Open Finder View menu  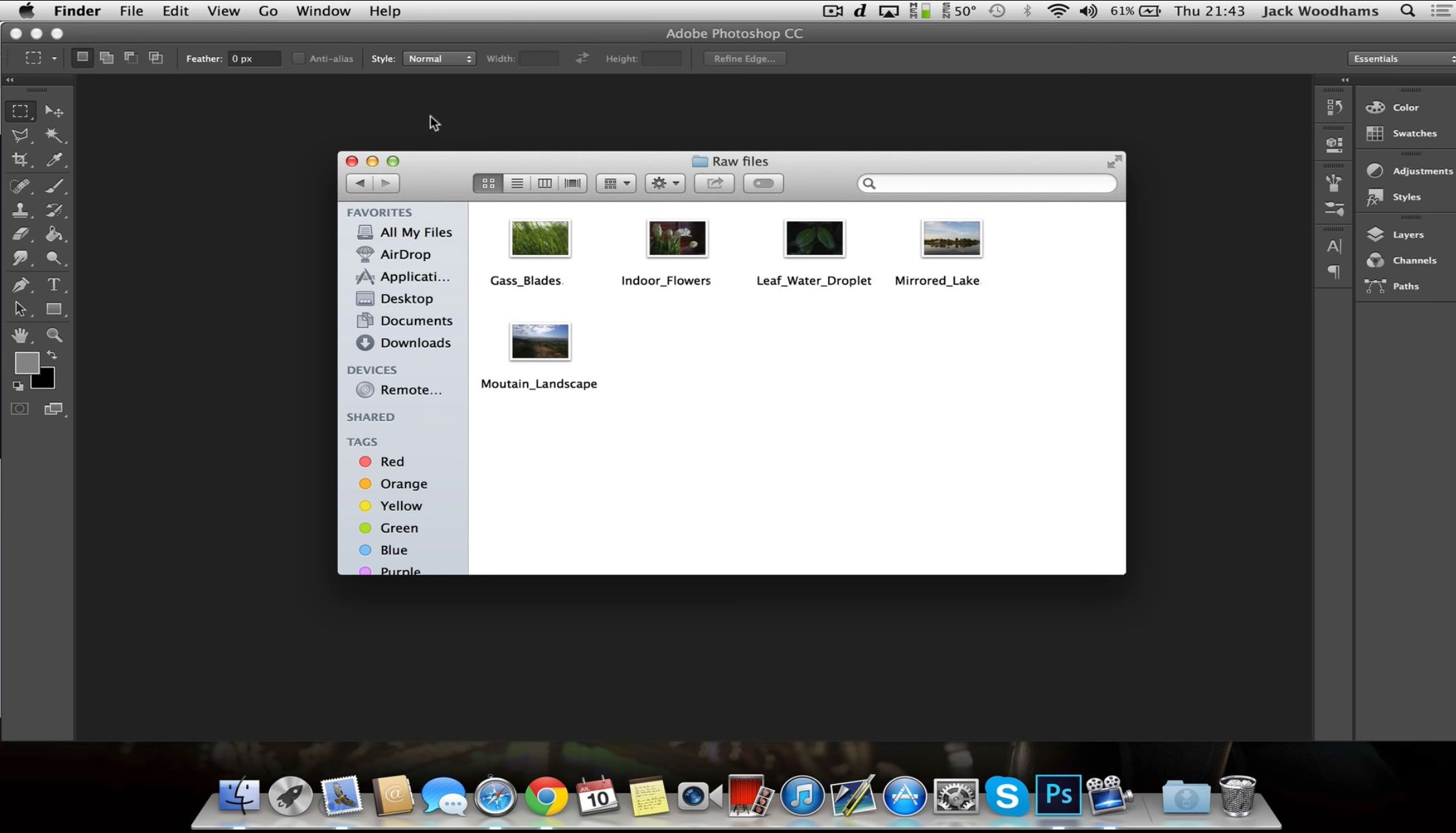(221, 11)
